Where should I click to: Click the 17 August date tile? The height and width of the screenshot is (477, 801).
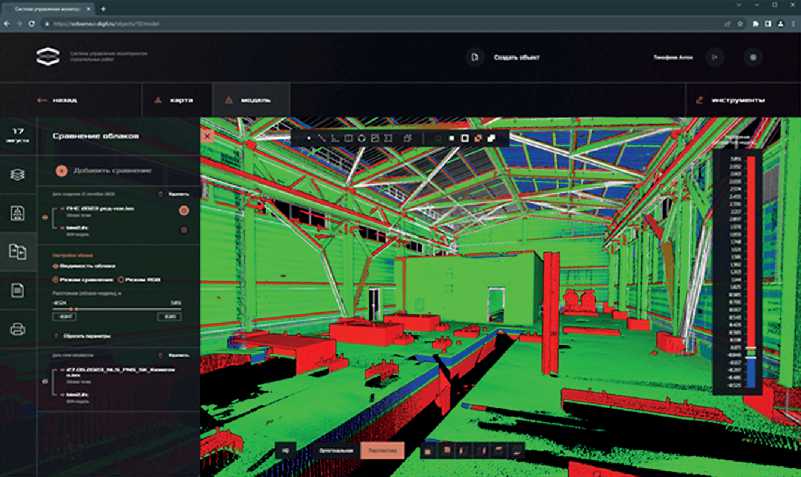tap(18, 135)
